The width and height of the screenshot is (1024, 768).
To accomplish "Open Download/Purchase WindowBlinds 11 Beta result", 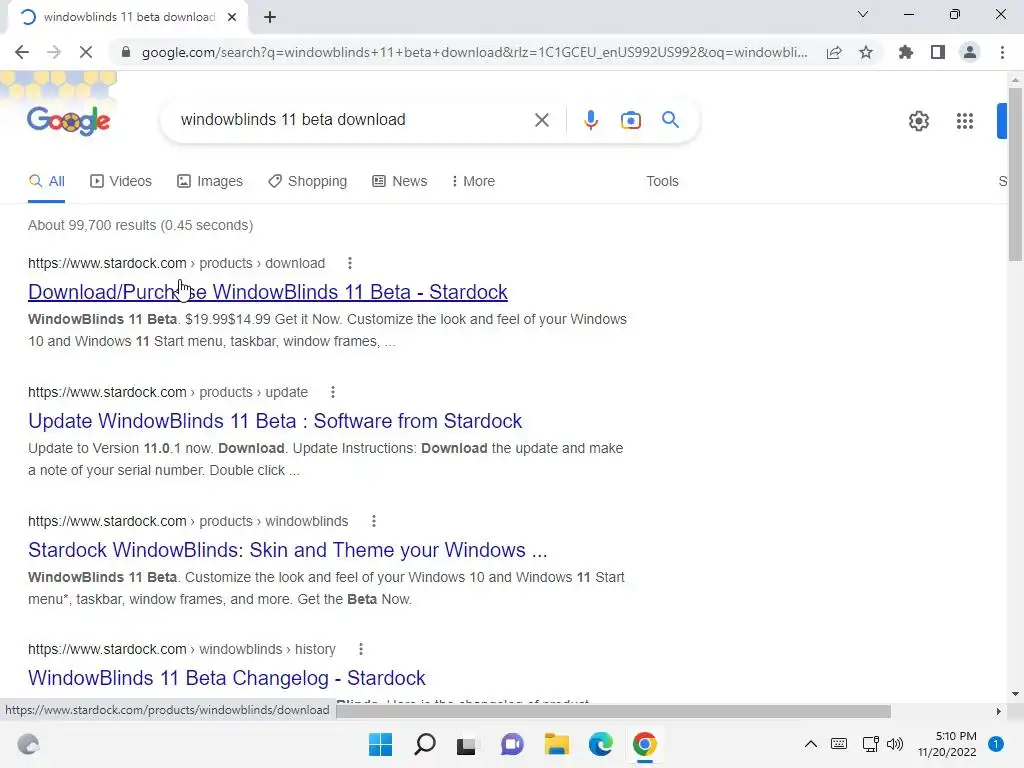I will [x=268, y=292].
